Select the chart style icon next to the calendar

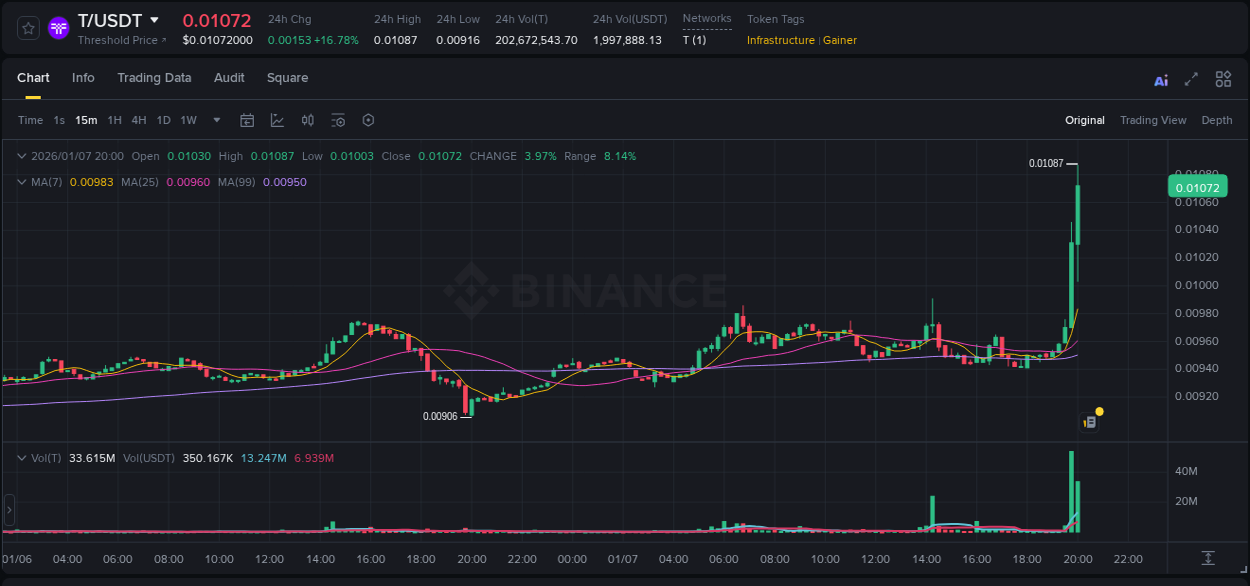pos(278,120)
